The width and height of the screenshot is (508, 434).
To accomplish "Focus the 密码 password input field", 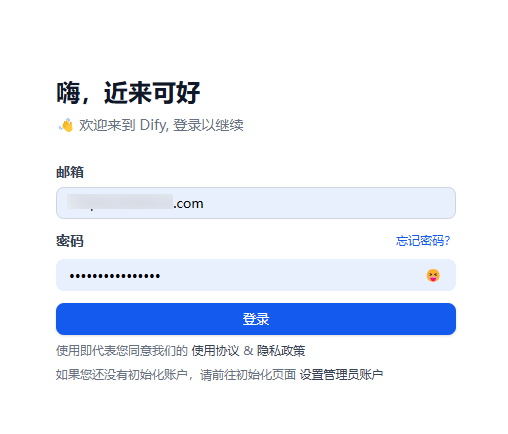I will point(256,275).
